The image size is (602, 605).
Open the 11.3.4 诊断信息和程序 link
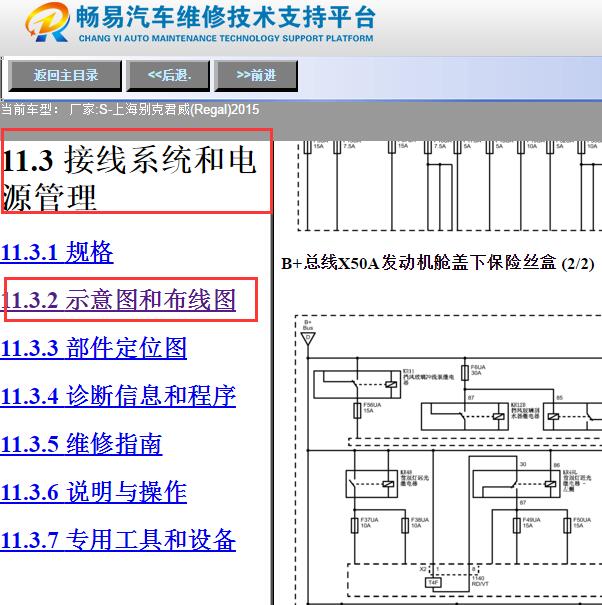click(x=118, y=395)
